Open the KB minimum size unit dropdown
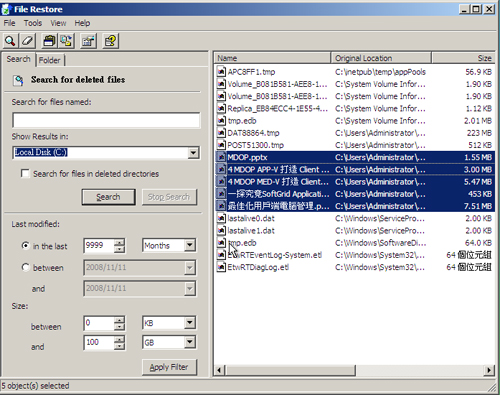Image resolution: width=500 pixels, height=395 pixels. [x=190, y=323]
